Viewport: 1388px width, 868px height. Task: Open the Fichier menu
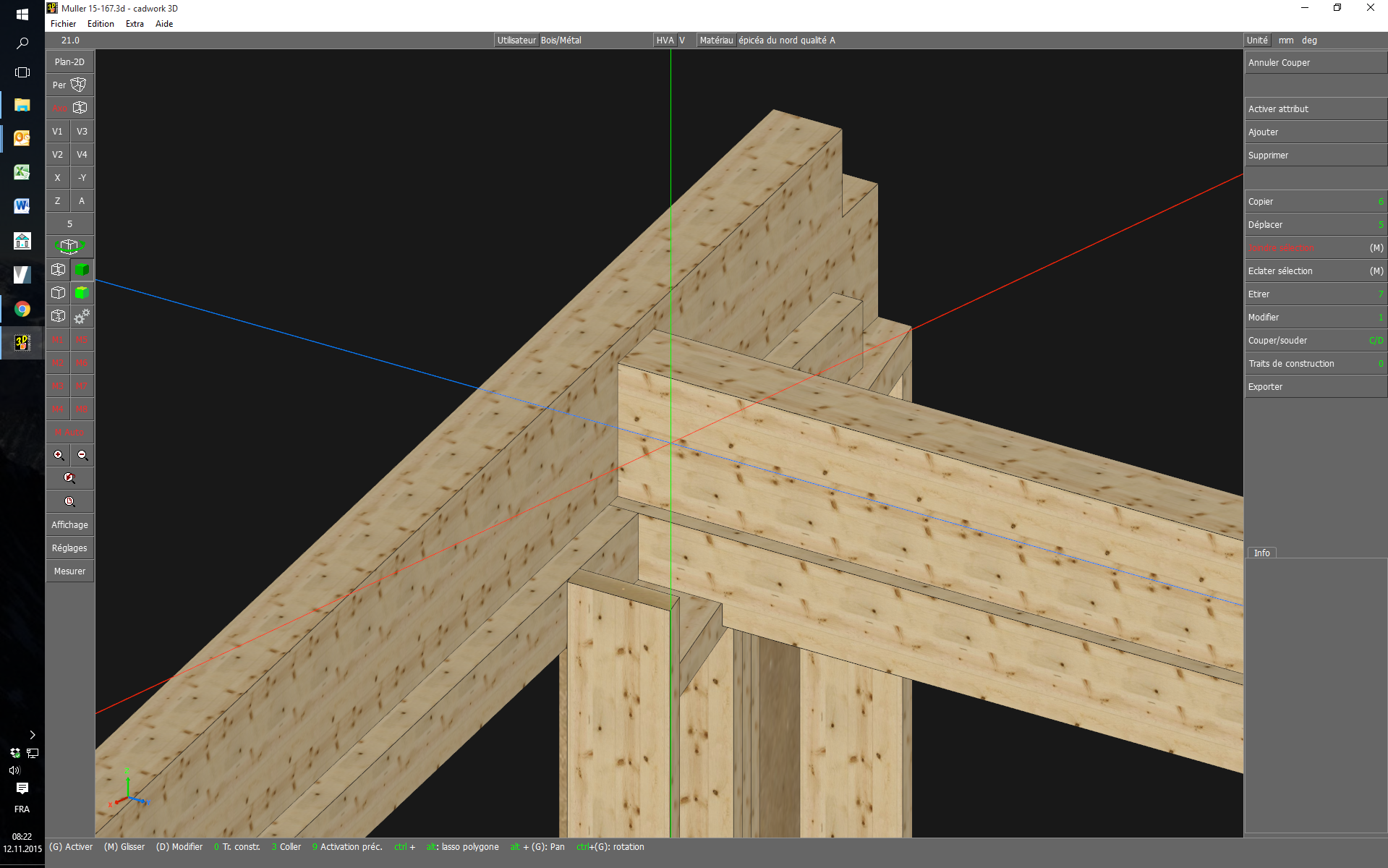[63, 24]
